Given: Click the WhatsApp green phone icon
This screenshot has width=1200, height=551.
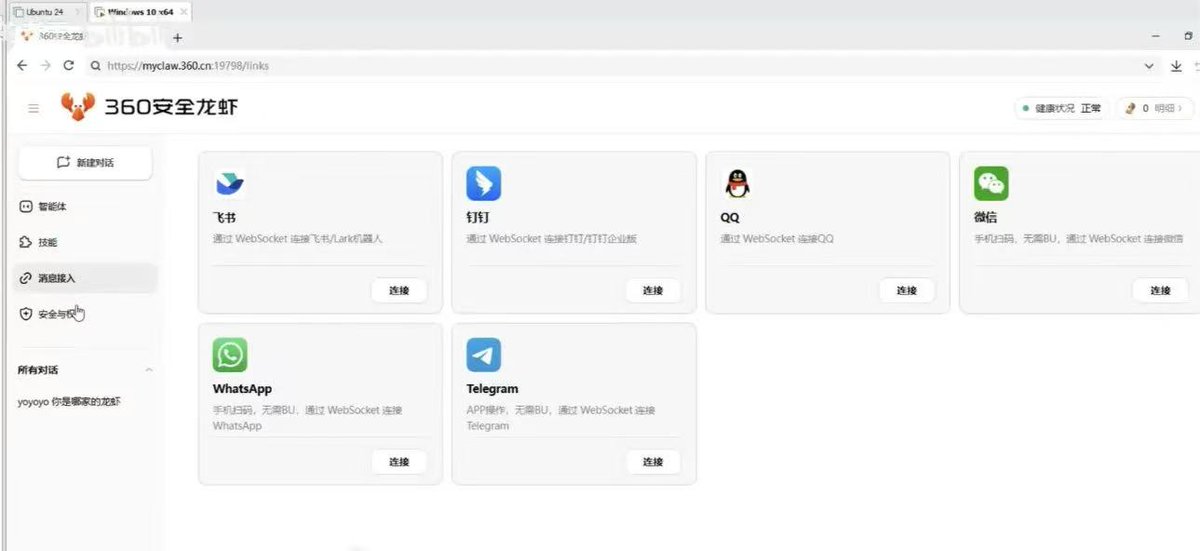Looking at the screenshot, I should pyautogui.click(x=230, y=355).
